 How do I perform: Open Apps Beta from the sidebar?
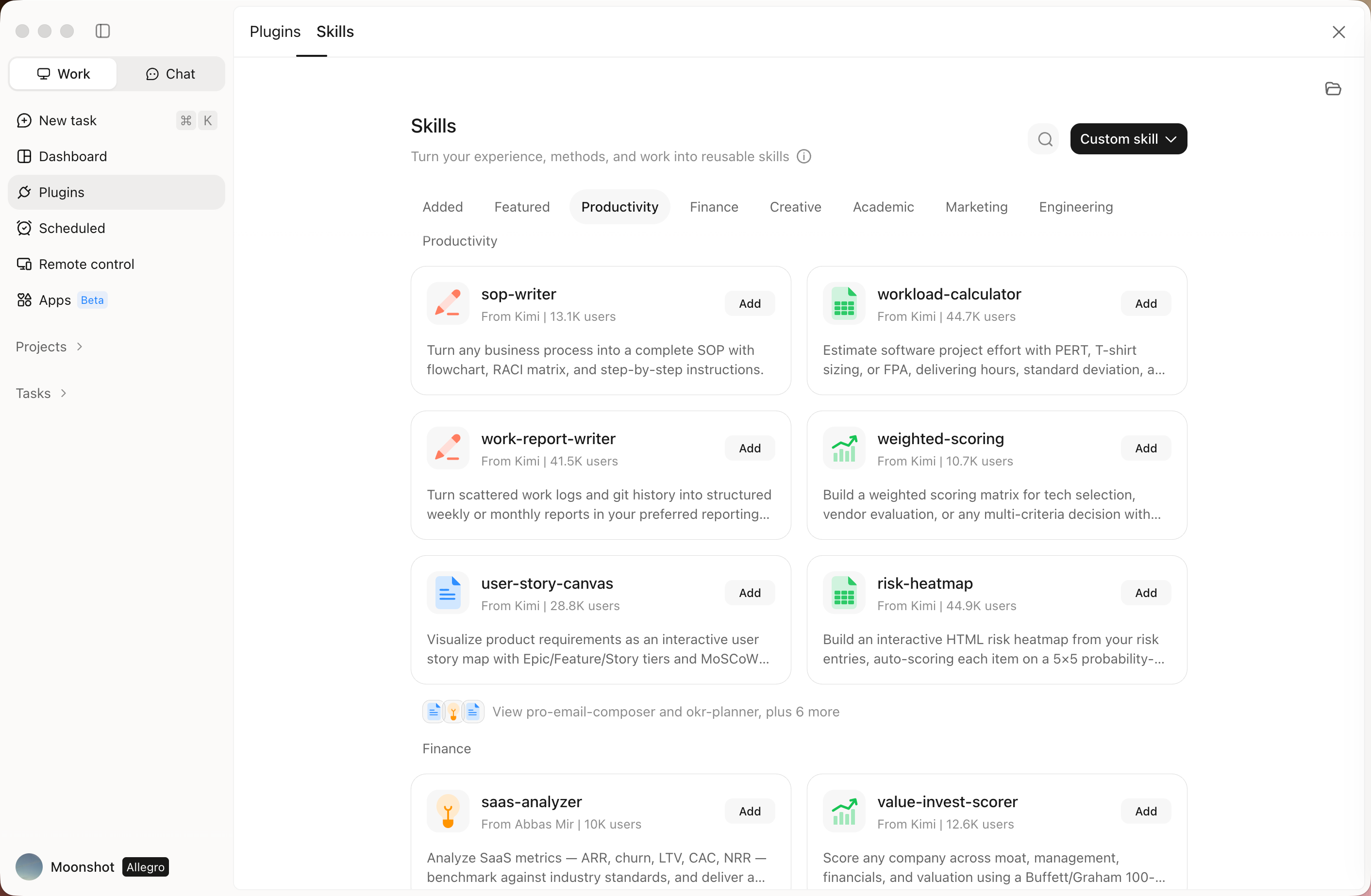[117, 300]
